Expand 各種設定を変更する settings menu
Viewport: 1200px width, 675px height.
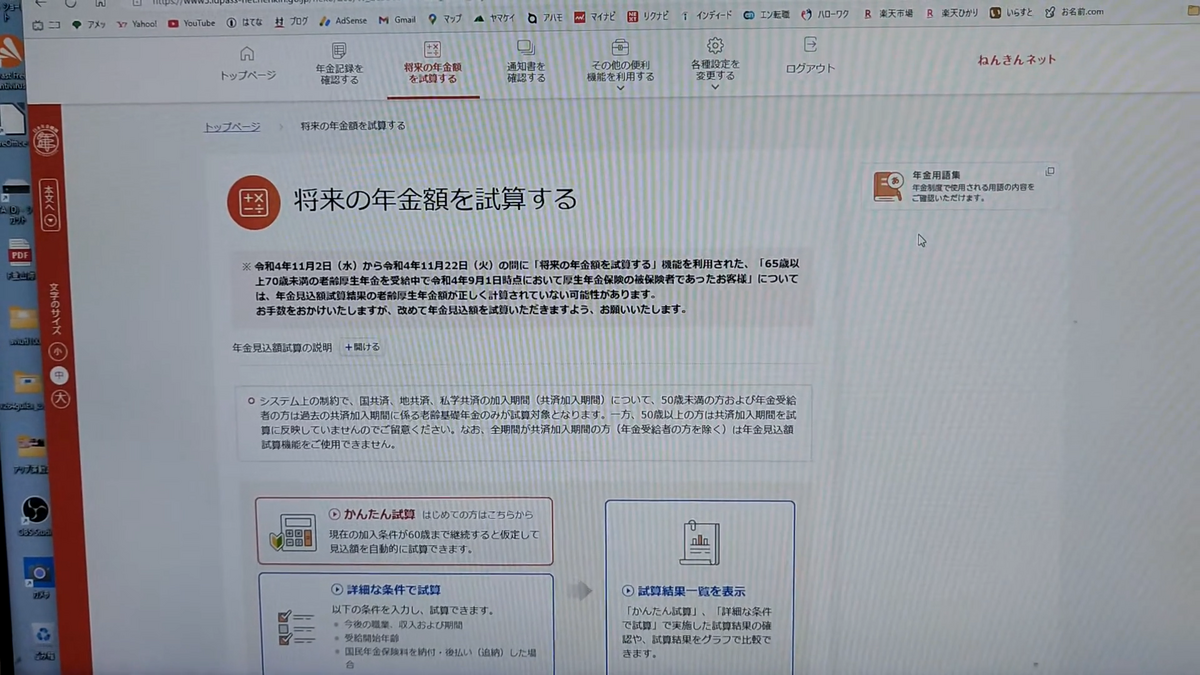[x=715, y=63]
